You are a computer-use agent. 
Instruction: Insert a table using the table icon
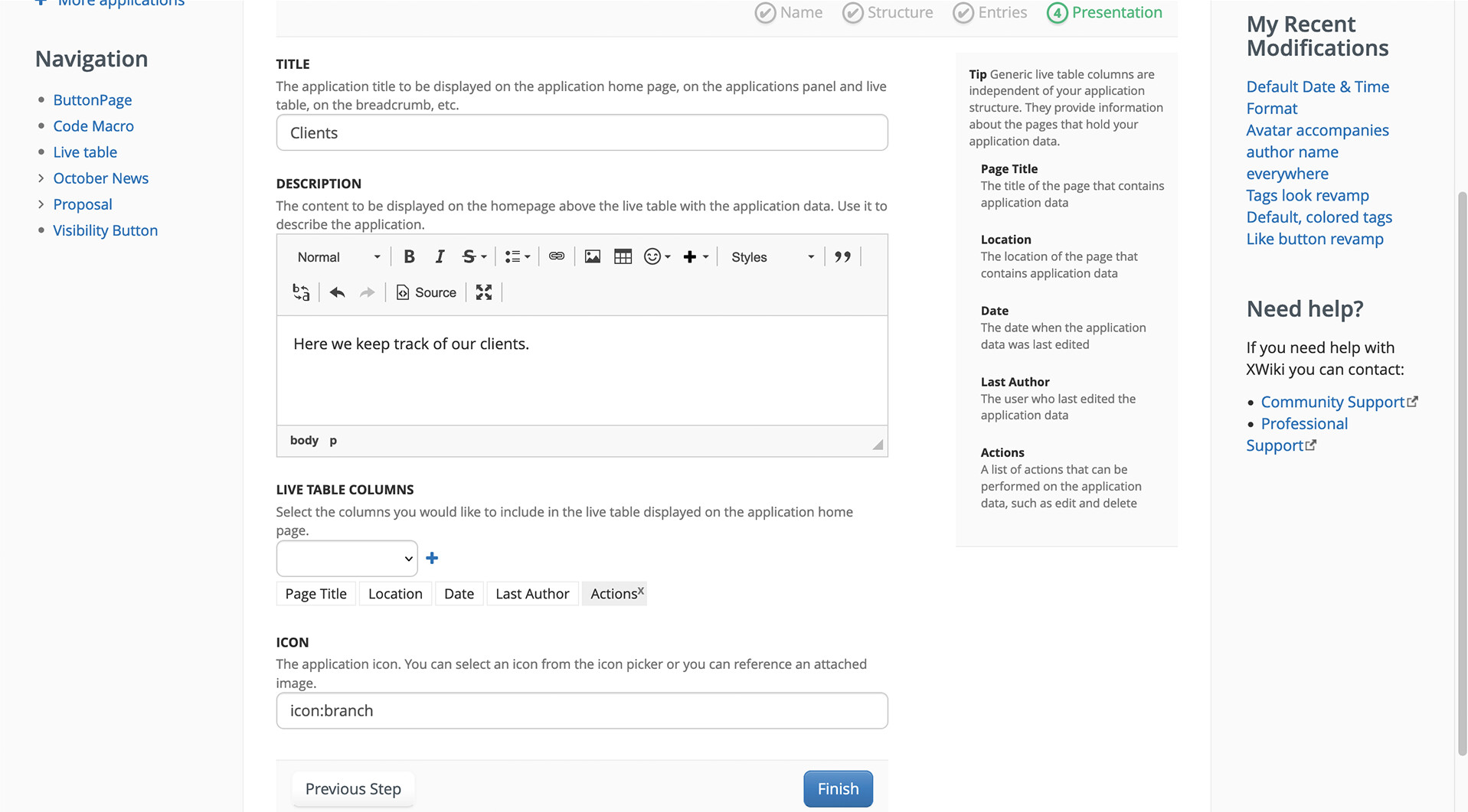(623, 257)
